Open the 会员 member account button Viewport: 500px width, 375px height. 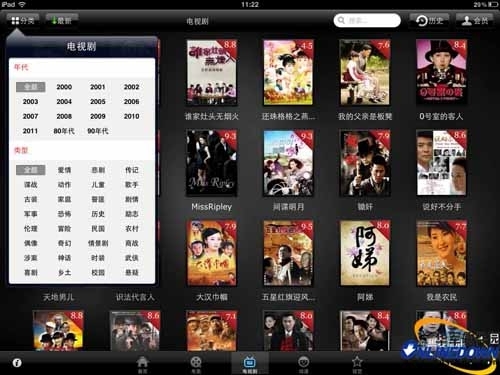pyautogui.click(x=475, y=20)
